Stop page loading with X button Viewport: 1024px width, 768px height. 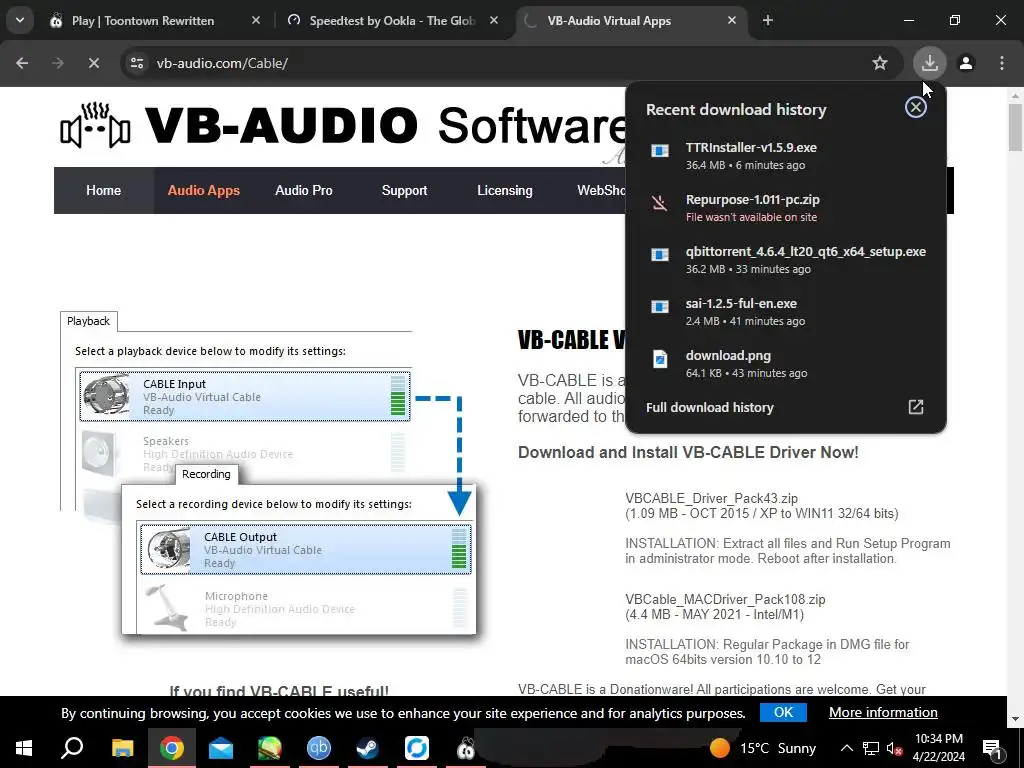tap(93, 63)
